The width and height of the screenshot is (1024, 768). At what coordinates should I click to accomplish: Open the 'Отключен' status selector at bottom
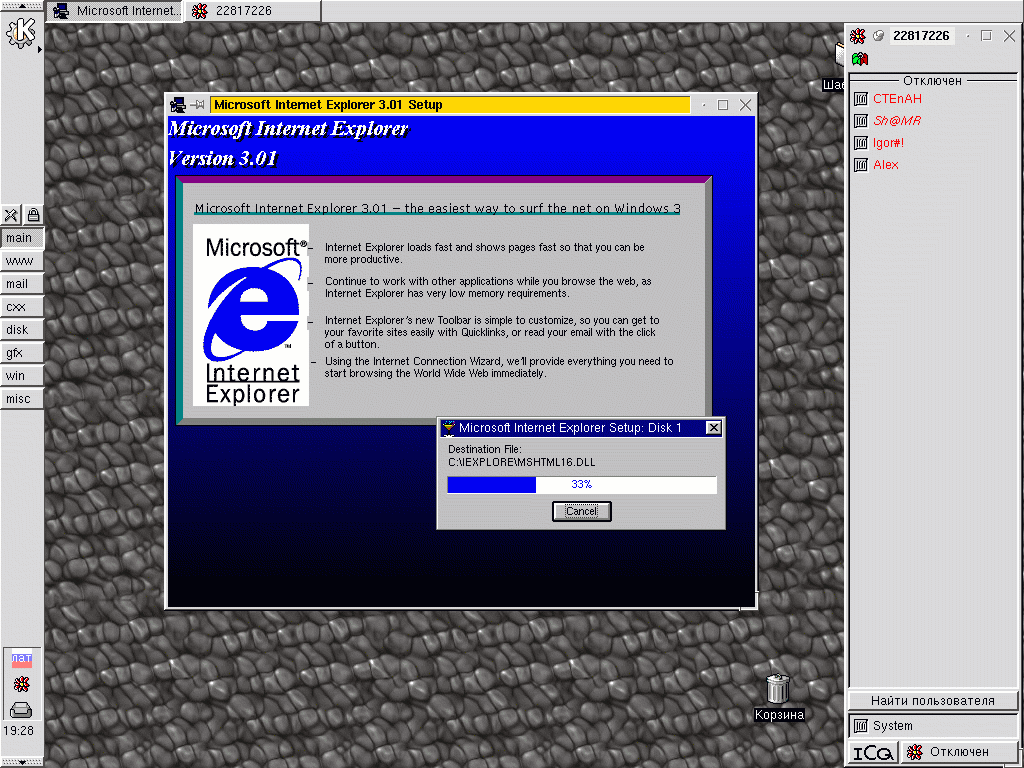pyautogui.click(x=959, y=752)
